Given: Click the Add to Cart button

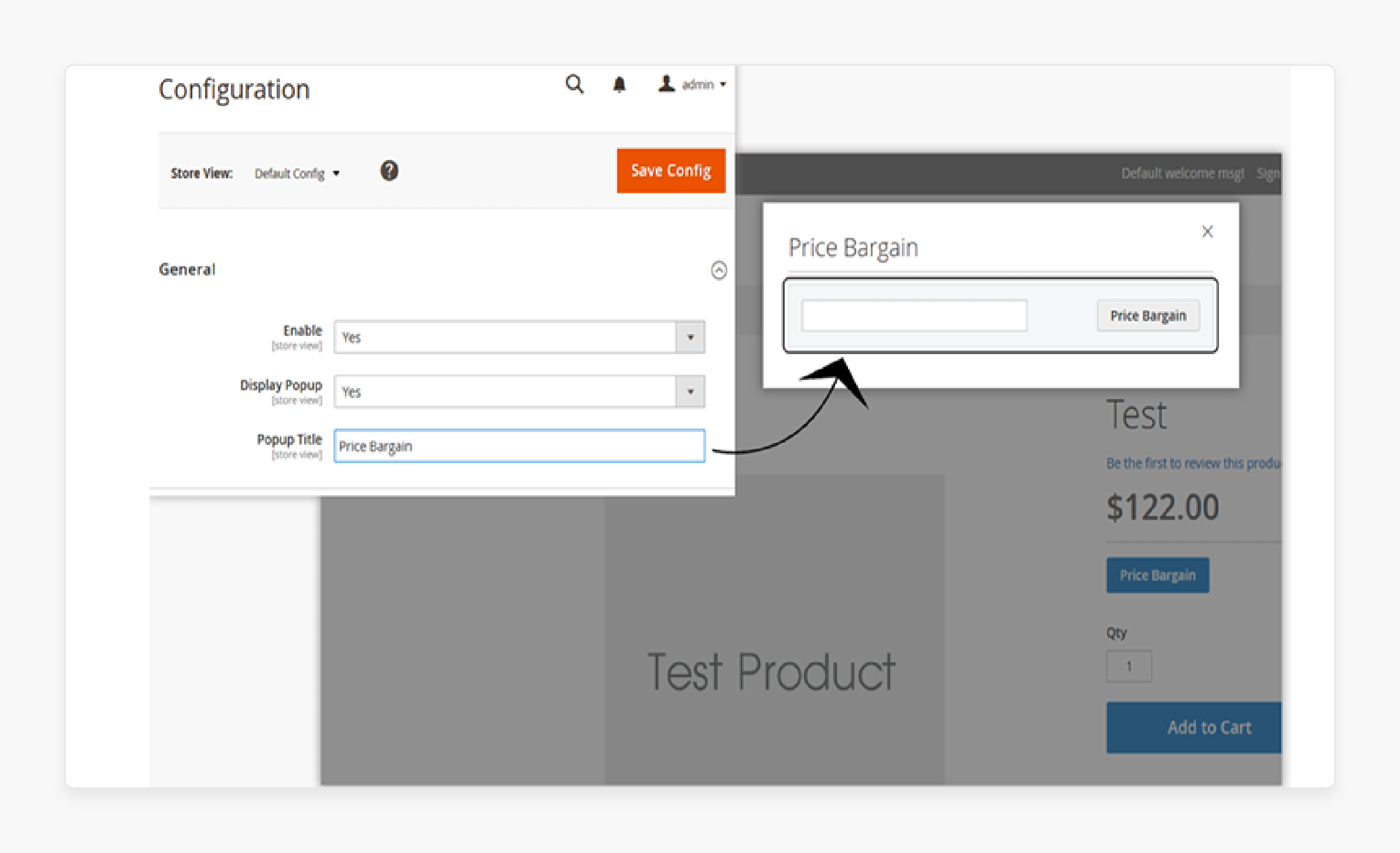Looking at the screenshot, I should coord(1194,728).
